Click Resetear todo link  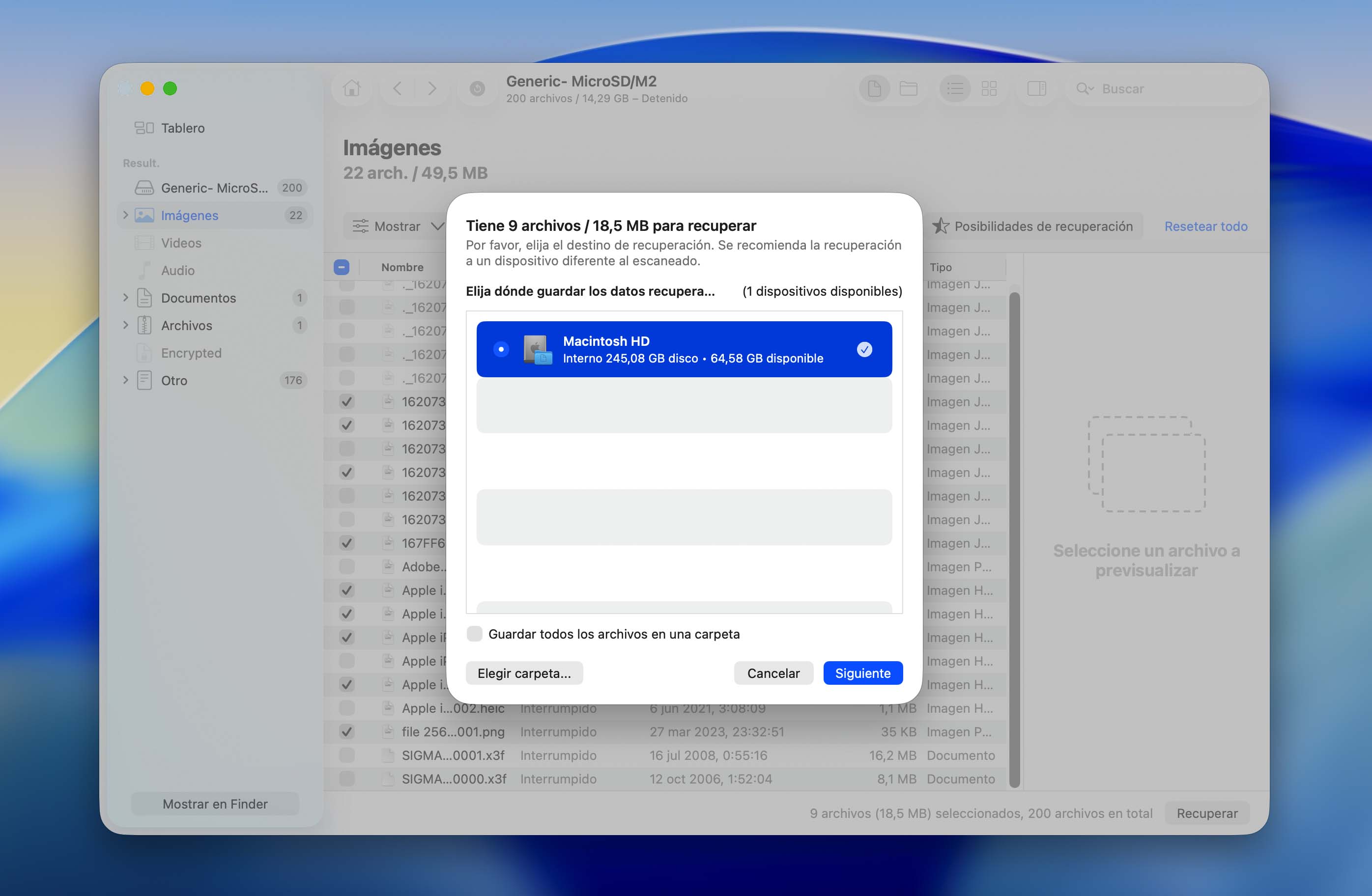pyautogui.click(x=1205, y=226)
